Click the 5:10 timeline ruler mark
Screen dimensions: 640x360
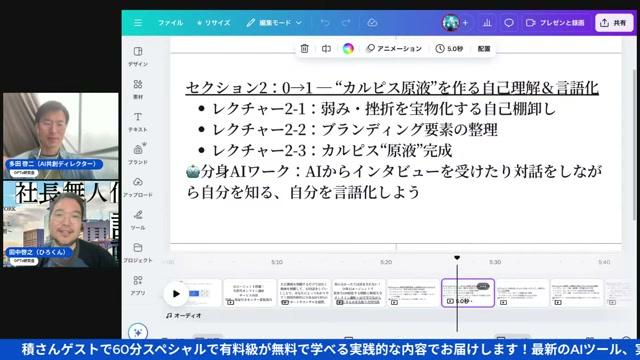pyautogui.click(x=277, y=262)
